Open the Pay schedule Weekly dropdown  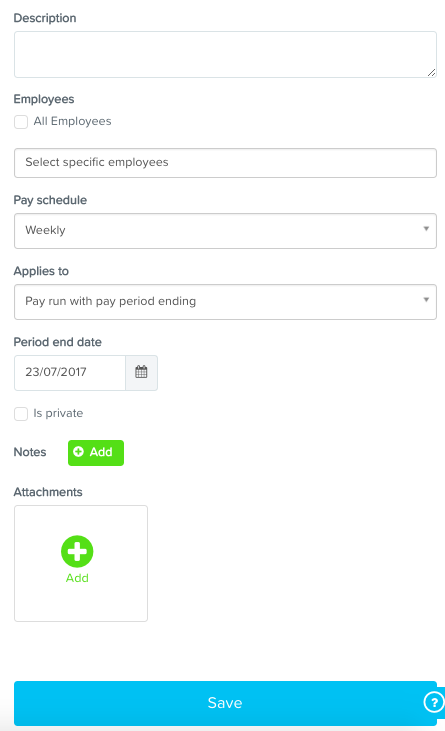(x=225, y=231)
